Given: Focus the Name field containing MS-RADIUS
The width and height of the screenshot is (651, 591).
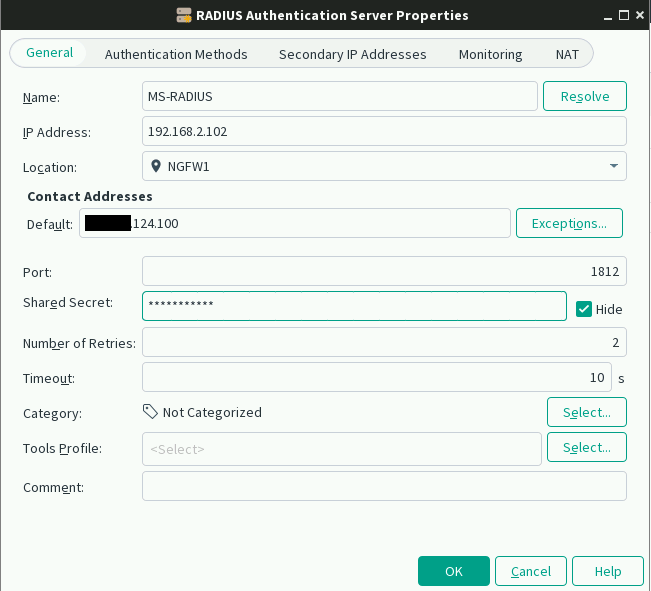Looking at the screenshot, I should coord(340,96).
